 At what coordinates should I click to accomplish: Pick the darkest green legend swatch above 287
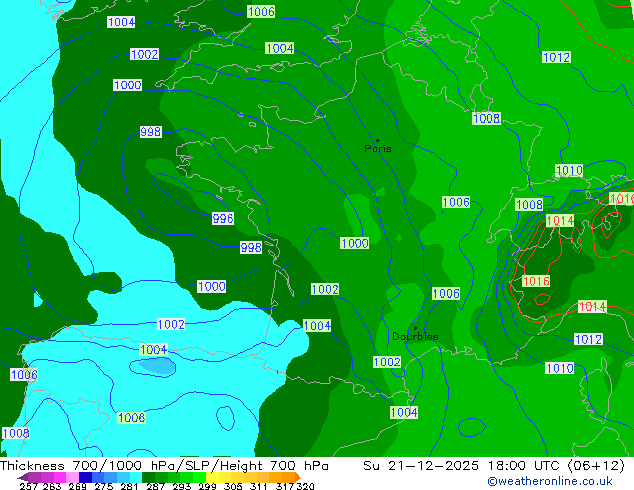[146, 477]
